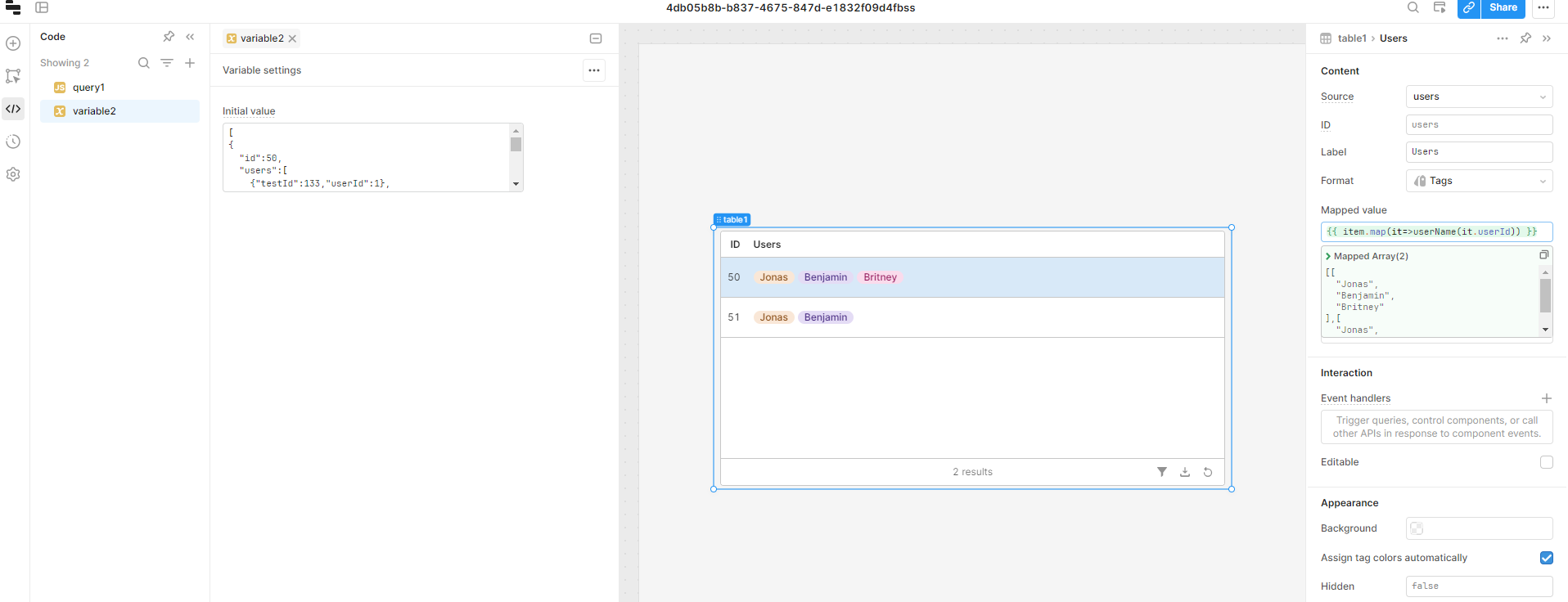Open the Code panel in left sidebar
The height and width of the screenshot is (602, 1568).
click(13, 109)
